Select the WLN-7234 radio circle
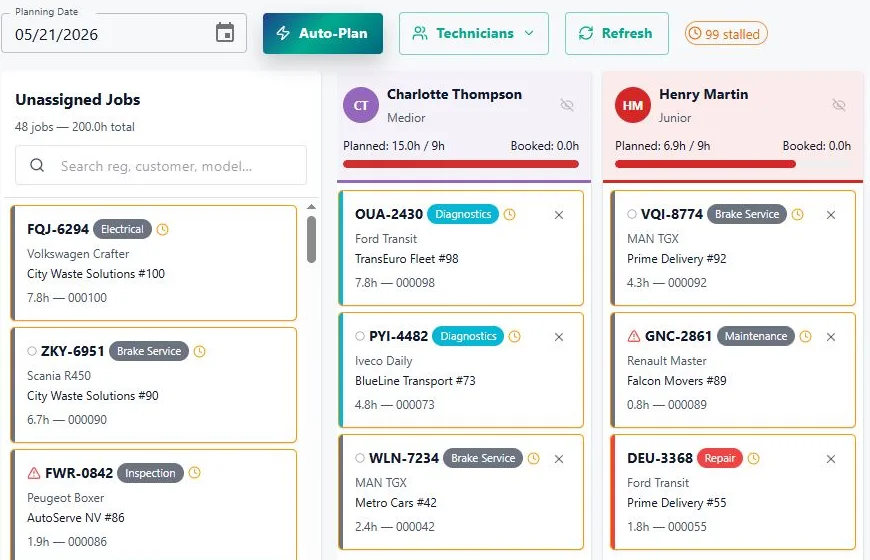The height and width of the screenshot is (560, 870). tap(360, 458)
